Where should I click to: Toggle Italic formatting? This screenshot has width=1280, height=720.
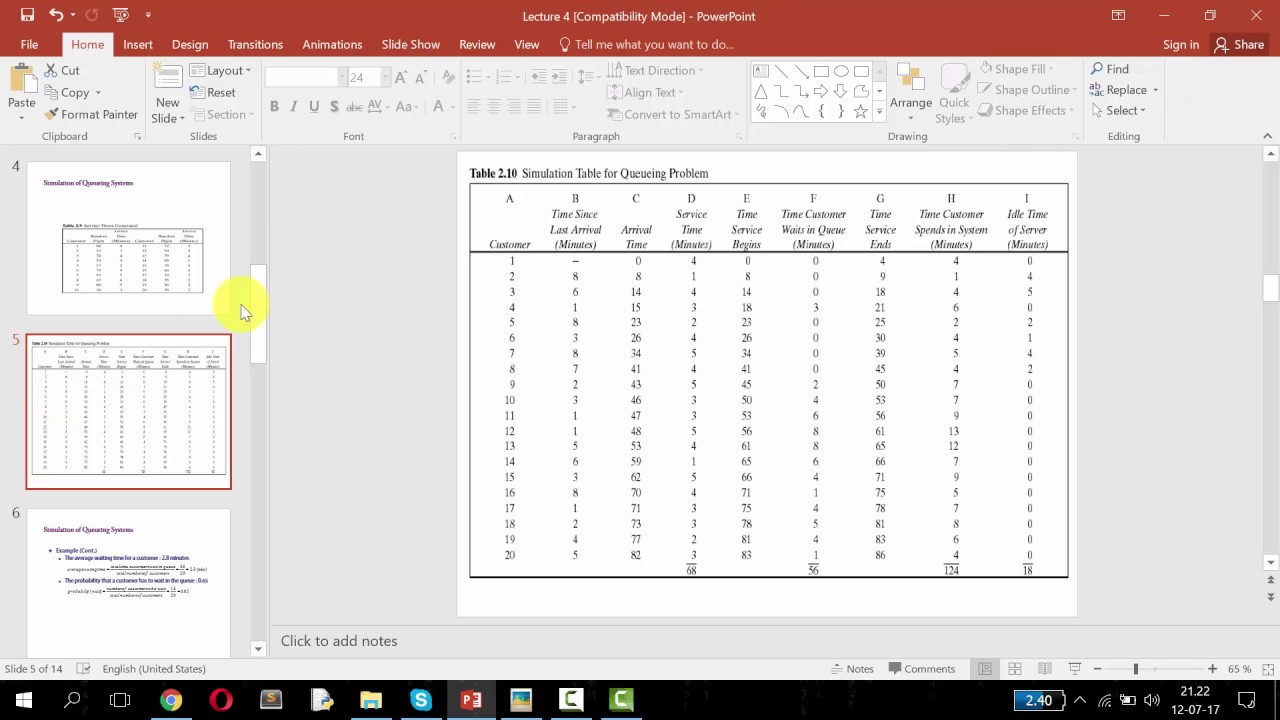pos(294,106)
